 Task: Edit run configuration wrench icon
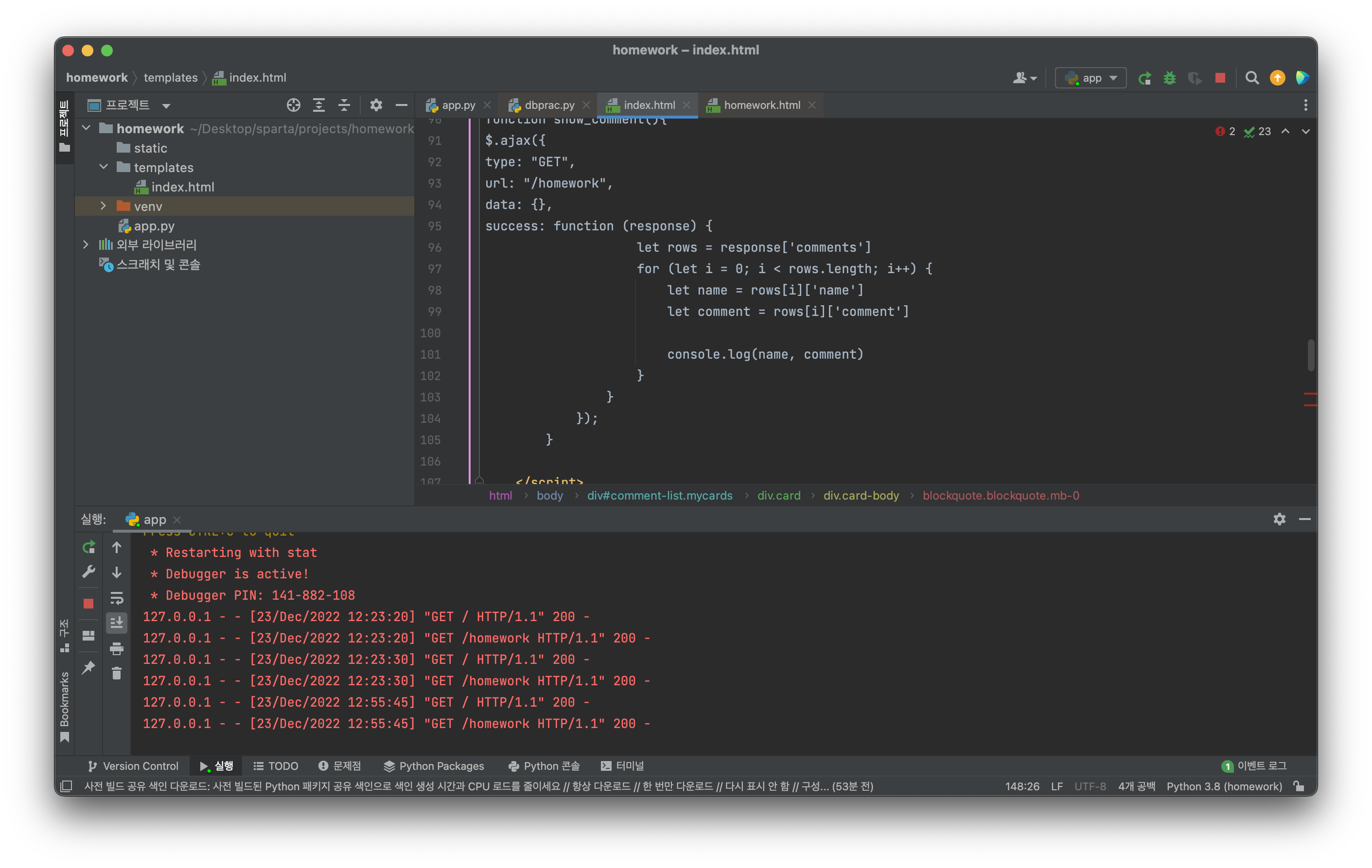point(88,572)
